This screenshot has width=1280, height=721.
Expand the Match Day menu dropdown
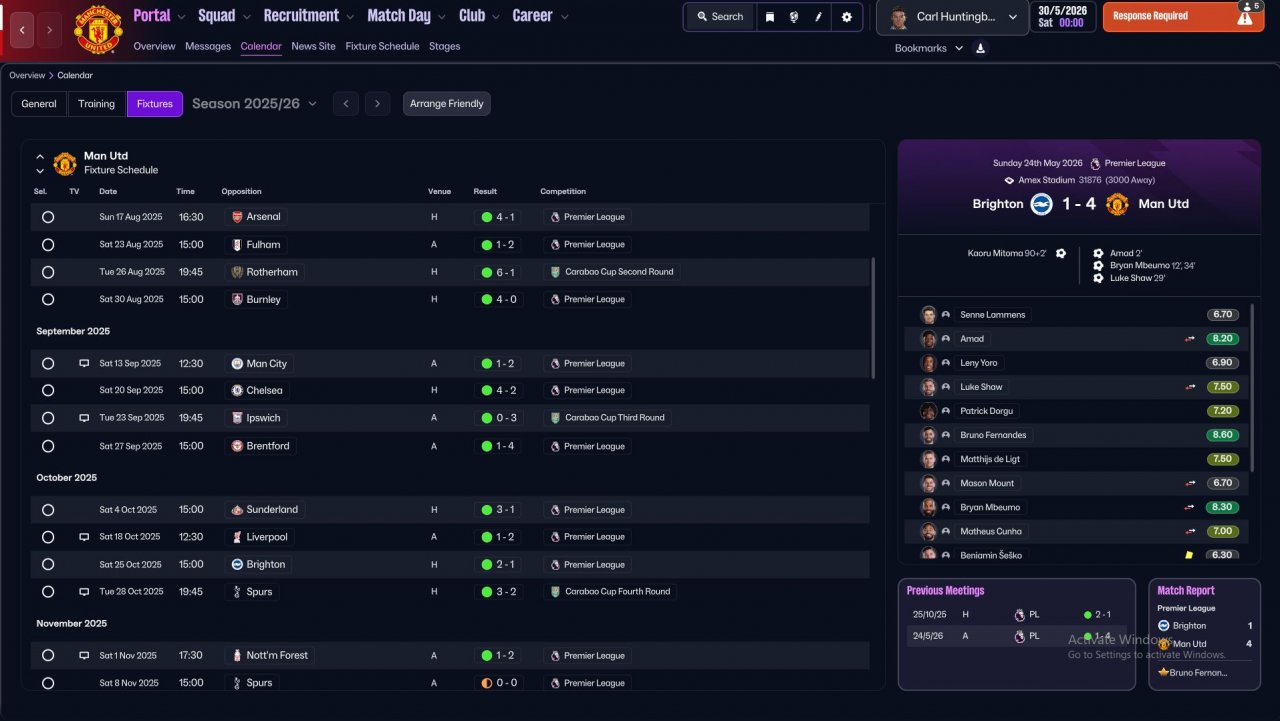click(x=441, y=16)
